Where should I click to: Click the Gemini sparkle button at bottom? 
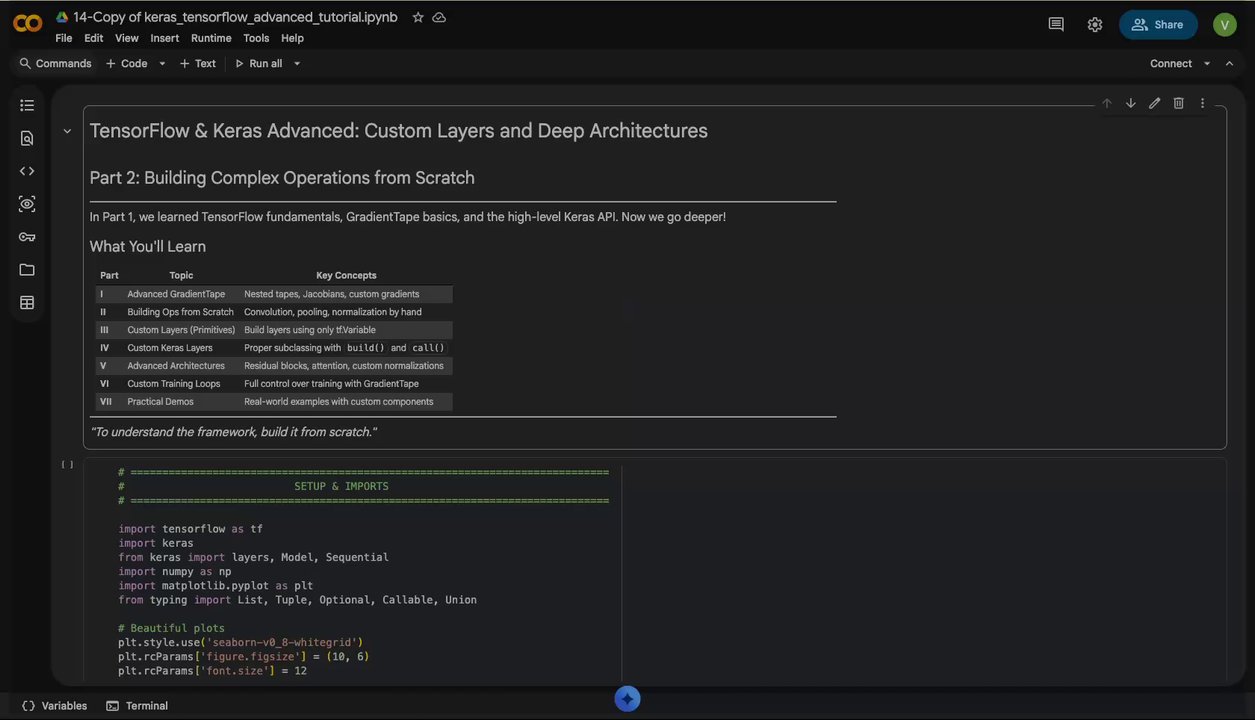(627, 699)
